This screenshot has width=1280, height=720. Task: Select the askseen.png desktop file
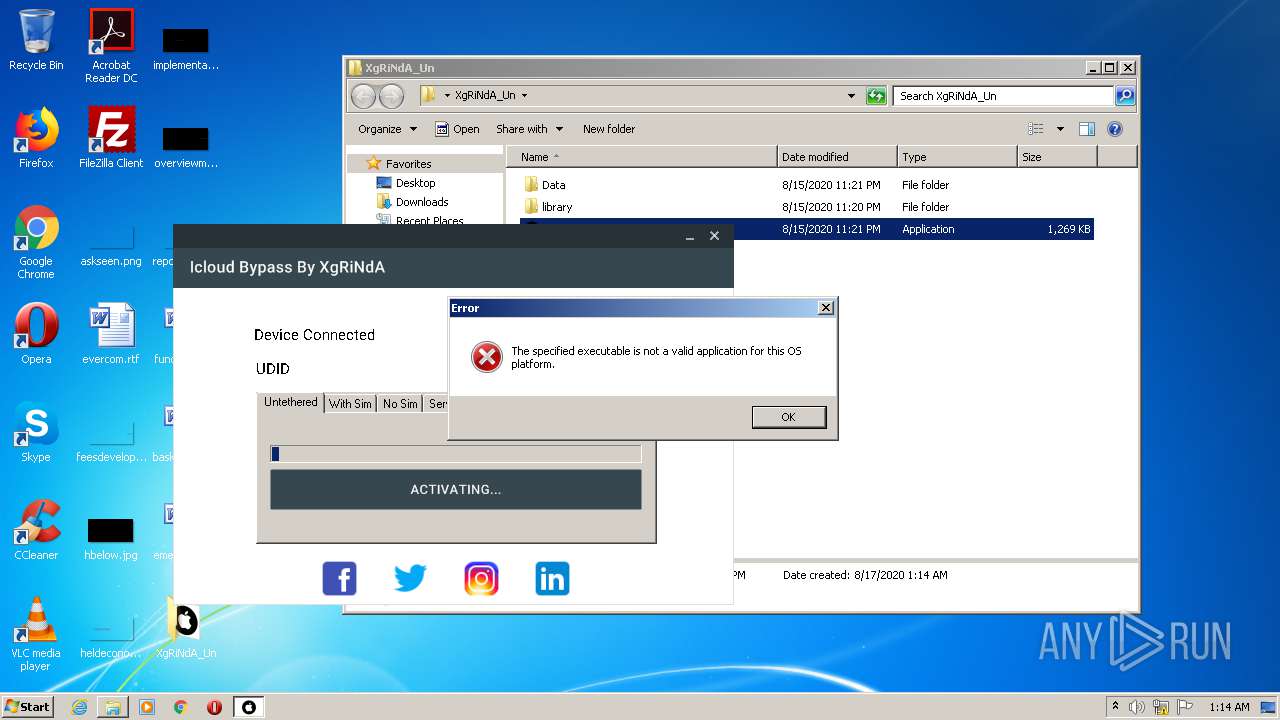coord(111,246)
